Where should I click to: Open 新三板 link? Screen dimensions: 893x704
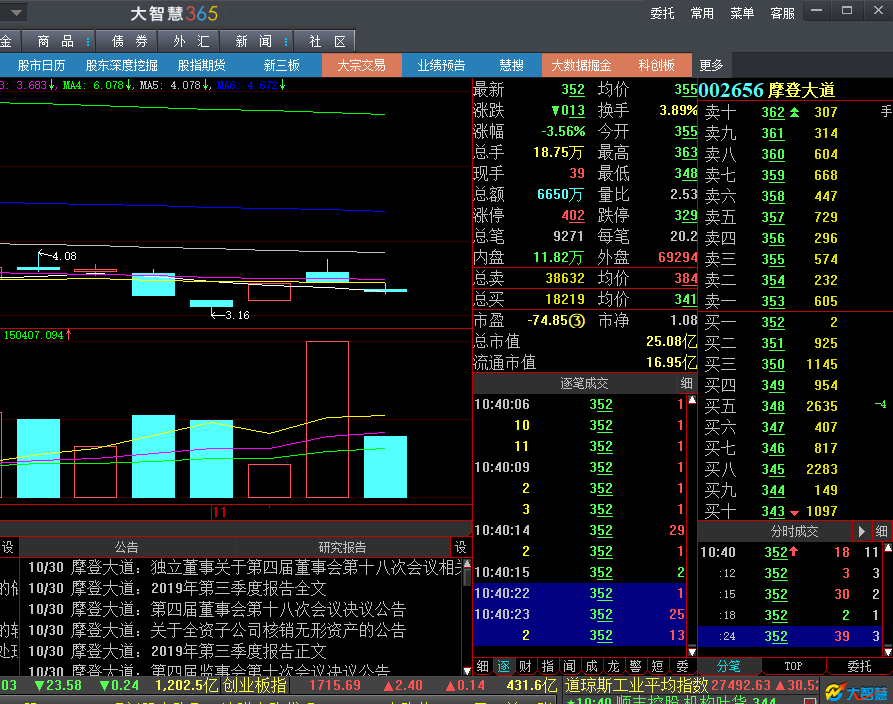(x=281, y=66)
